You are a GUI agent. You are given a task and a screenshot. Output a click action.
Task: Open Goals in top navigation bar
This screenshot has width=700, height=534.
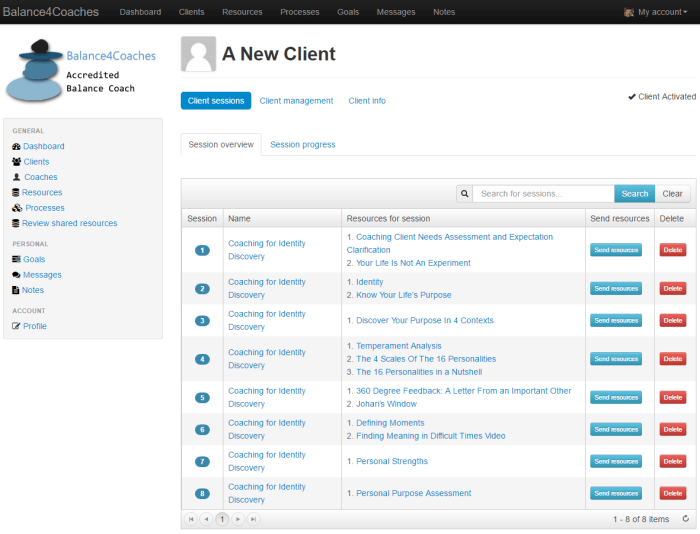[348, 12]
